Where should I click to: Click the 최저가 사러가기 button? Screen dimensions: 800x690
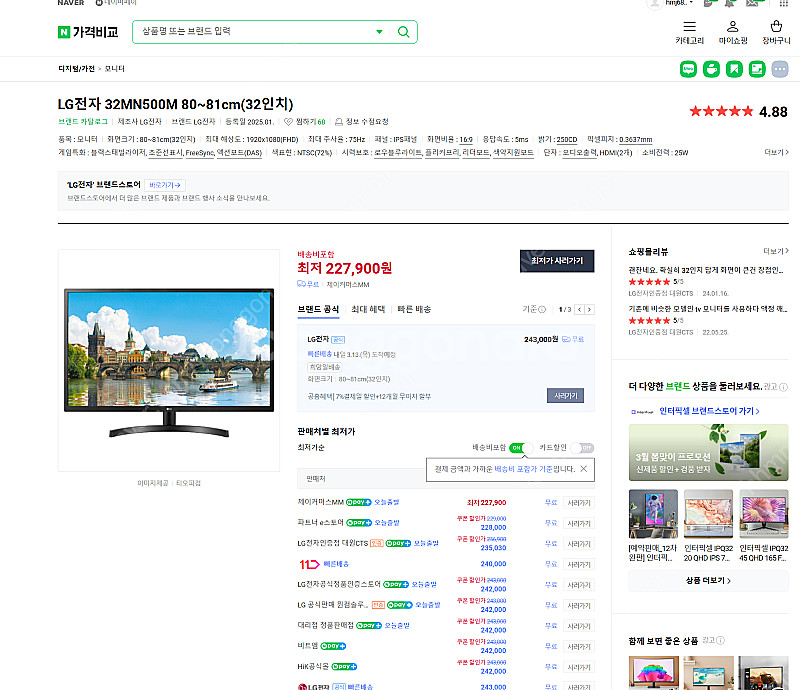point(557,261)
